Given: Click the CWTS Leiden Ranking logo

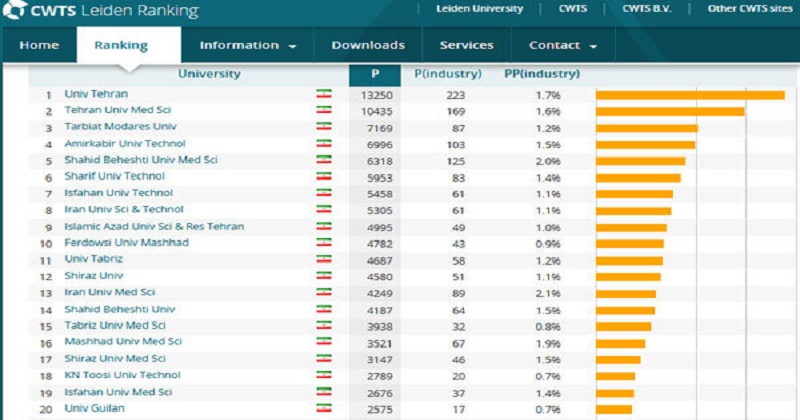Looking at the screenshot, I should (x=100, y=12).
